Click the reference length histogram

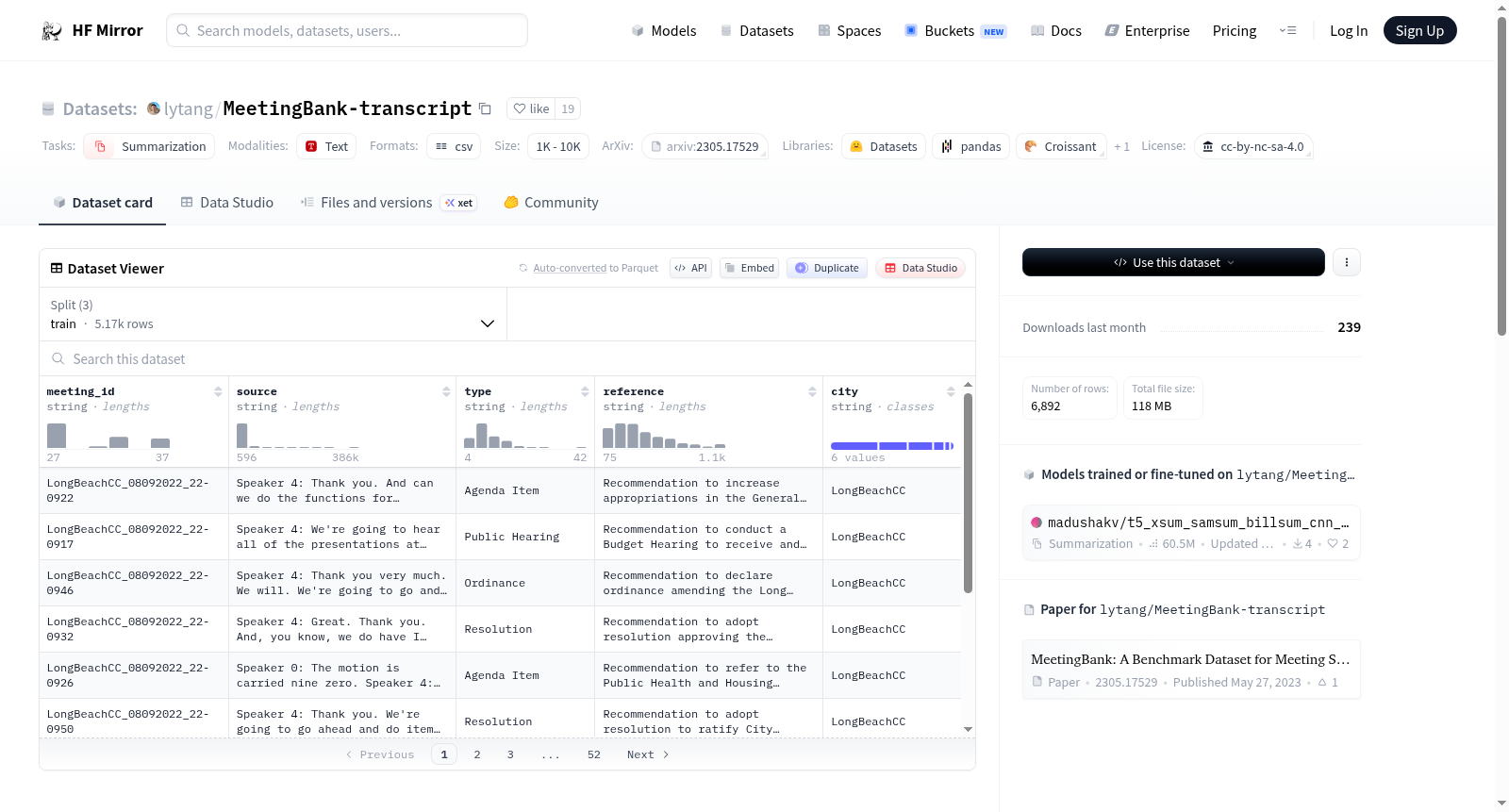[x=664, y=436]
